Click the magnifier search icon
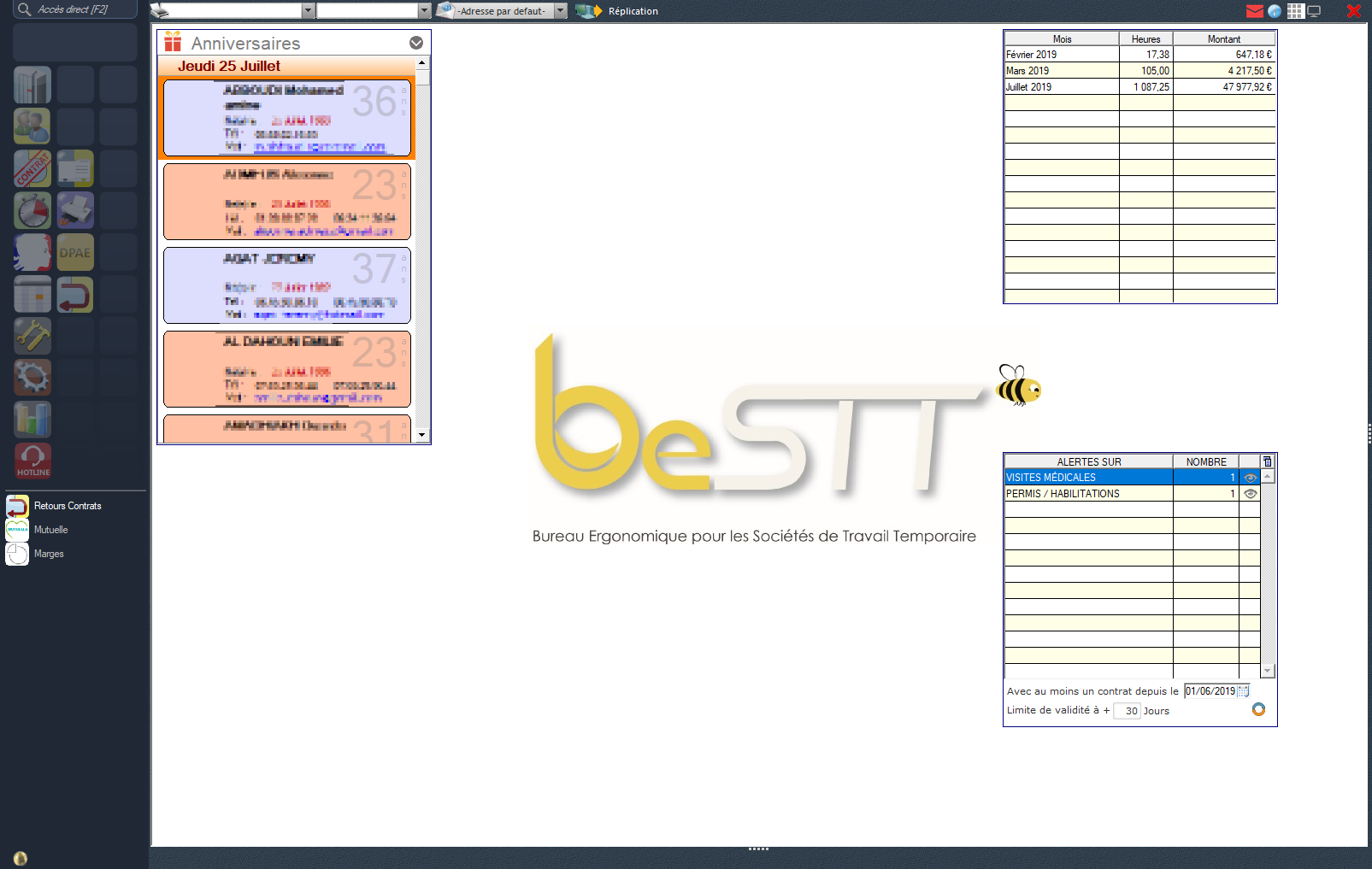This screenshot has width=1372, height=869. coord(24,9)
